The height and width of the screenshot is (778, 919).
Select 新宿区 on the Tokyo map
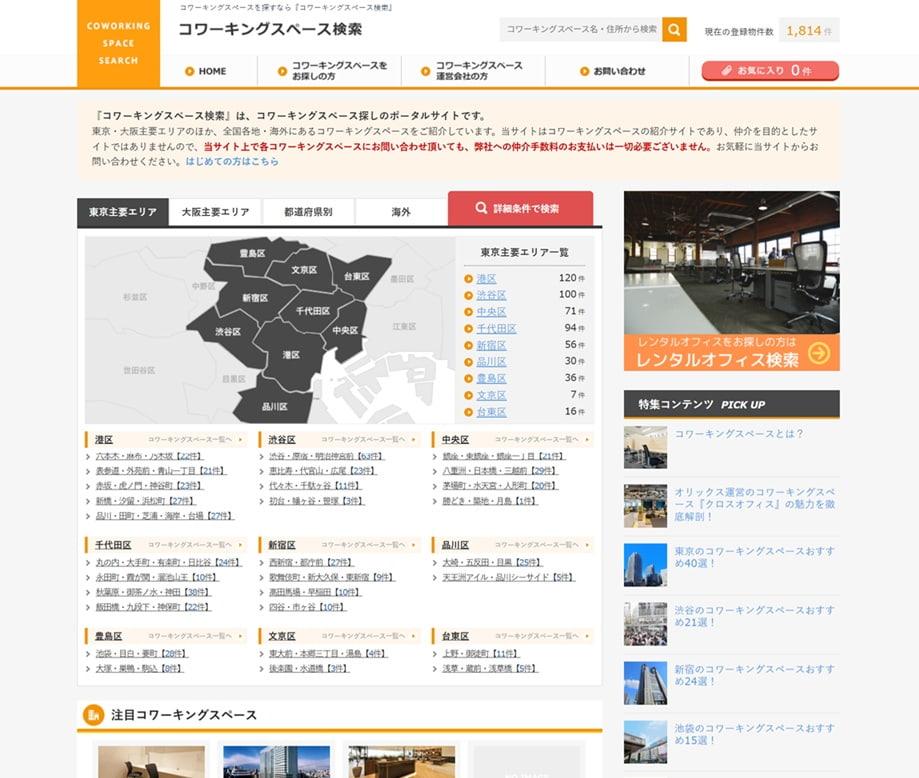(x=255, y=298)
